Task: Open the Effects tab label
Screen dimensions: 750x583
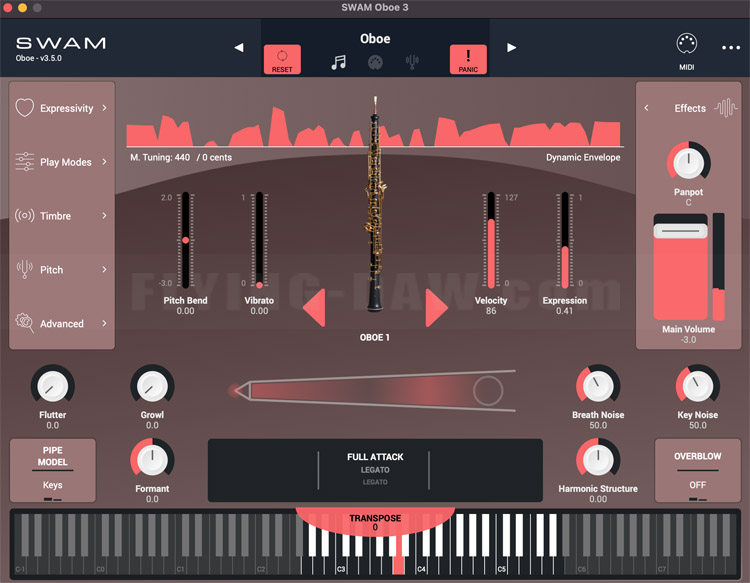Action: click(x=690, y=109)
